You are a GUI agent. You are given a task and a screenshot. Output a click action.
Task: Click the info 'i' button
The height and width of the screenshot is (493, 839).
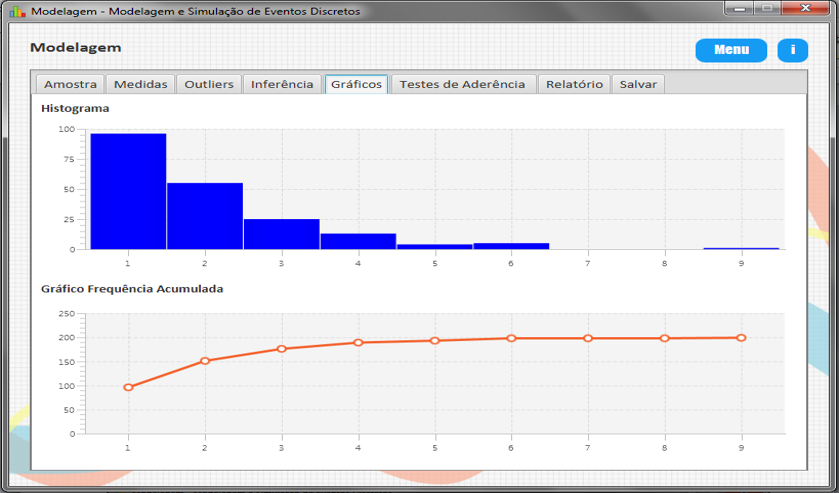click(x=792, y=50)
